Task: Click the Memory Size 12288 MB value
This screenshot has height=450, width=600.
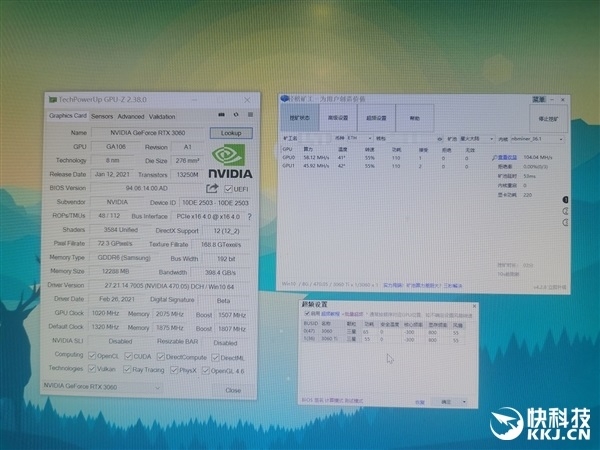Action: pos(116,271)
